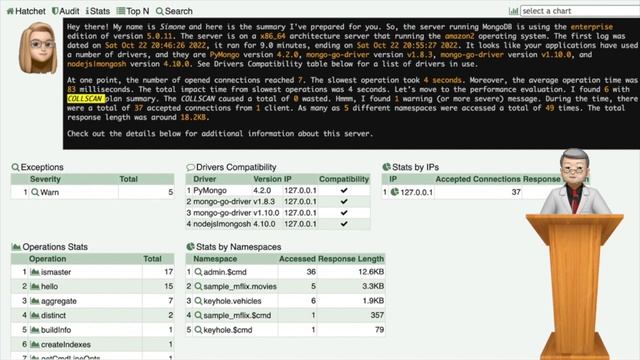Image resolution: width=640 pixels, height=360 pixels.
Task: Click the magnifier icon next to Warn
Action: click(35, 192)
